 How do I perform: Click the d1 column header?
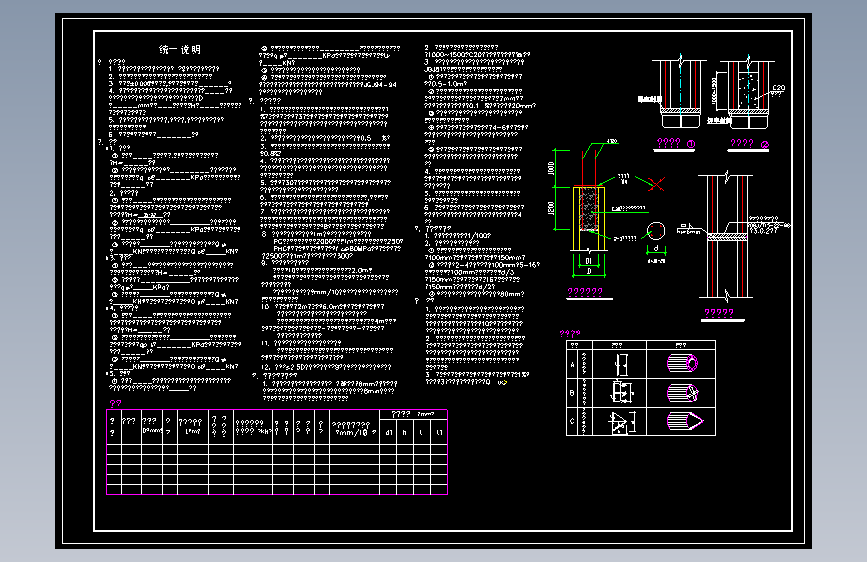(389, 433)
